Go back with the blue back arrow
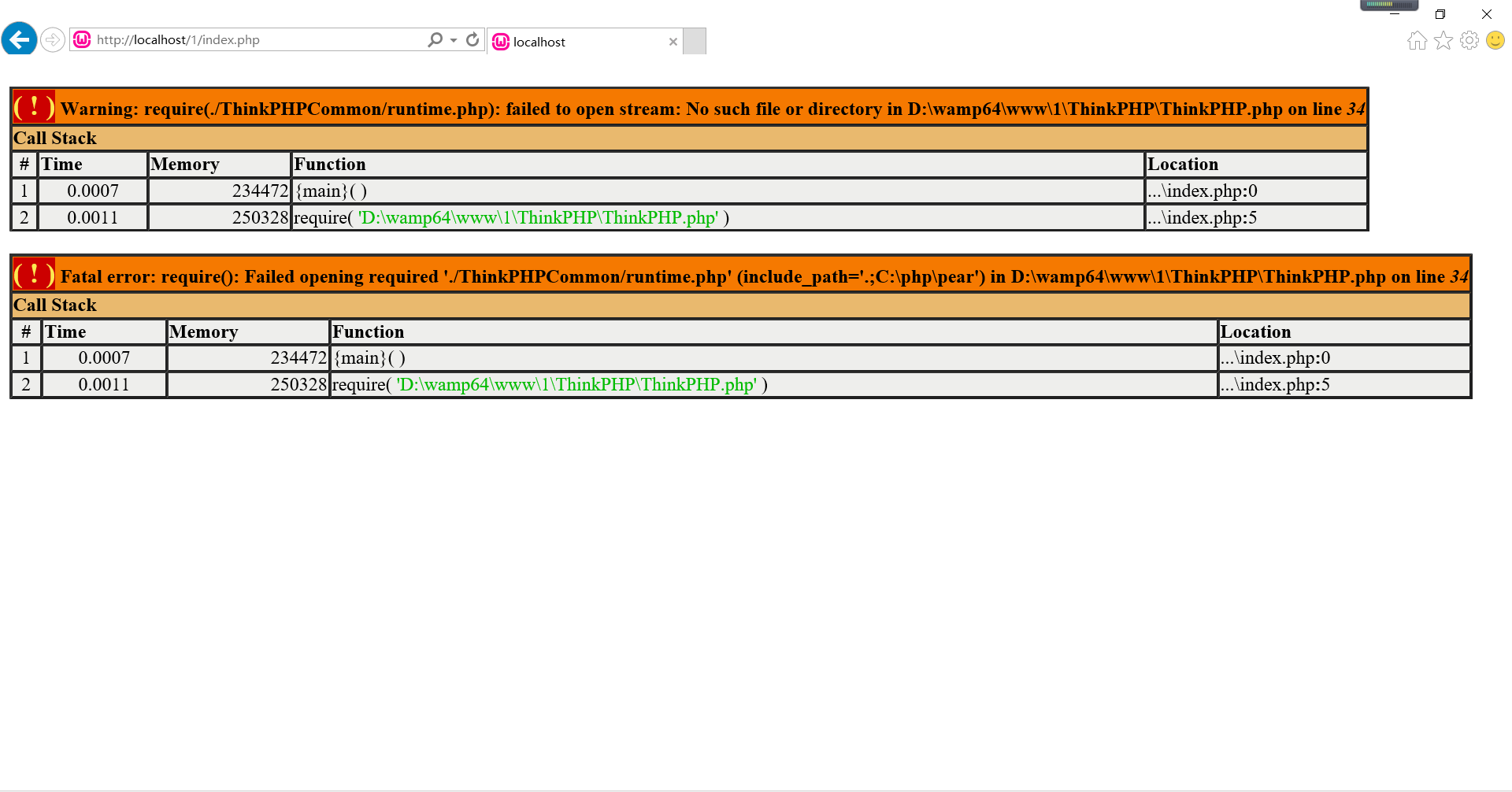Image resolution: width=1512 pixels, height=792 pixels. click(x=19, y=39)
